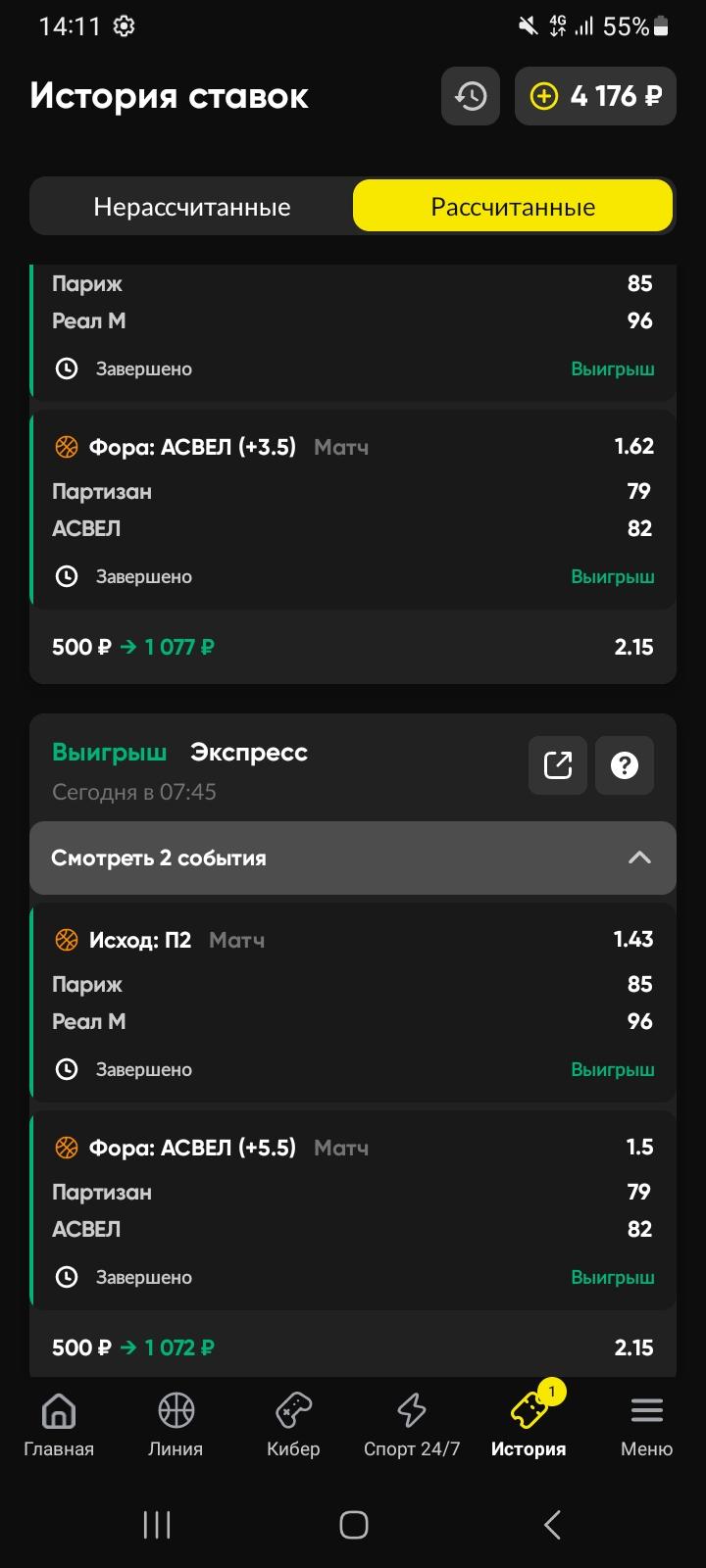Open the Линия basketball icon
Screen dimensions: 706x1568
click(x=176, y=1411)
